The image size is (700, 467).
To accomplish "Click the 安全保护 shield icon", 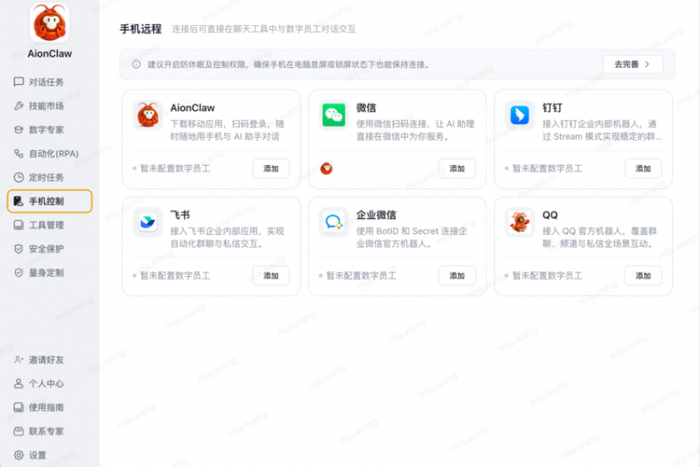I will click(18, 249).
